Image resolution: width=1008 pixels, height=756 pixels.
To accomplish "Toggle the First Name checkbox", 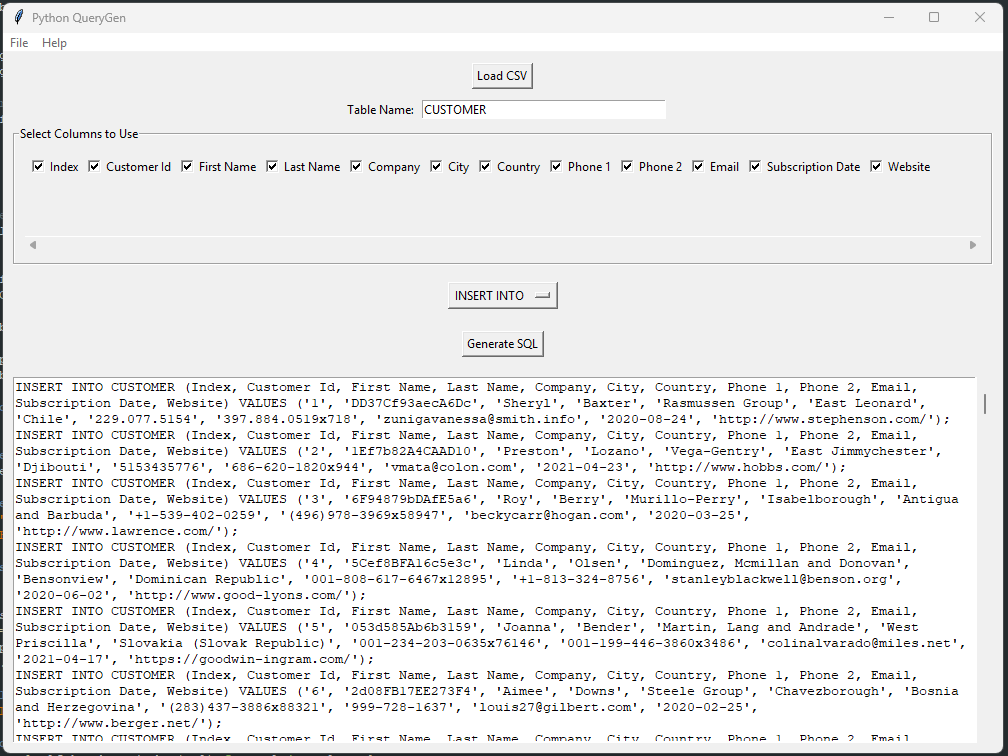I will [187, 166].
